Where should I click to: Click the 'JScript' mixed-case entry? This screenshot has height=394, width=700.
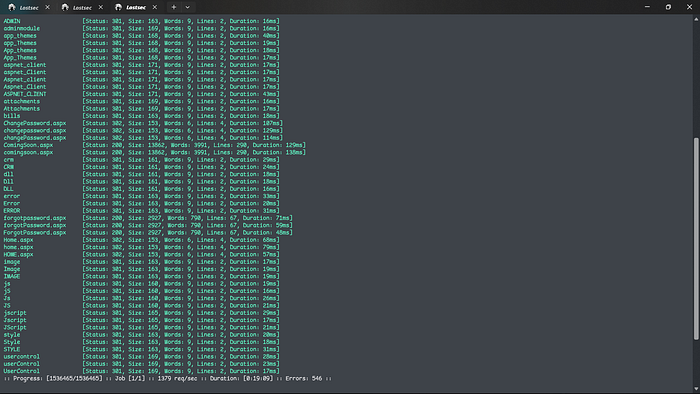tap(15, 328)
